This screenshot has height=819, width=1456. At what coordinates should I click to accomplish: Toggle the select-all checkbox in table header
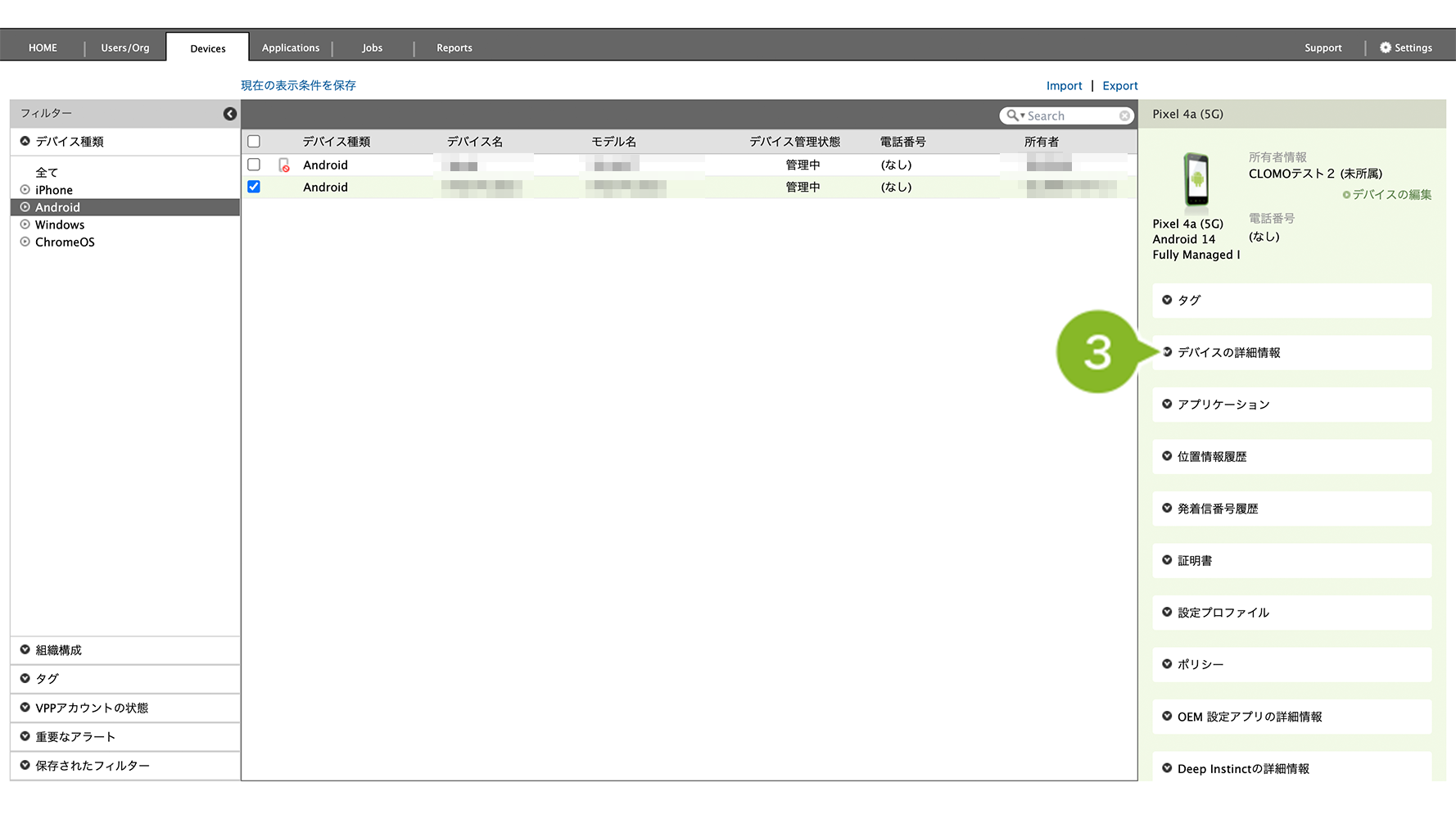254,142
